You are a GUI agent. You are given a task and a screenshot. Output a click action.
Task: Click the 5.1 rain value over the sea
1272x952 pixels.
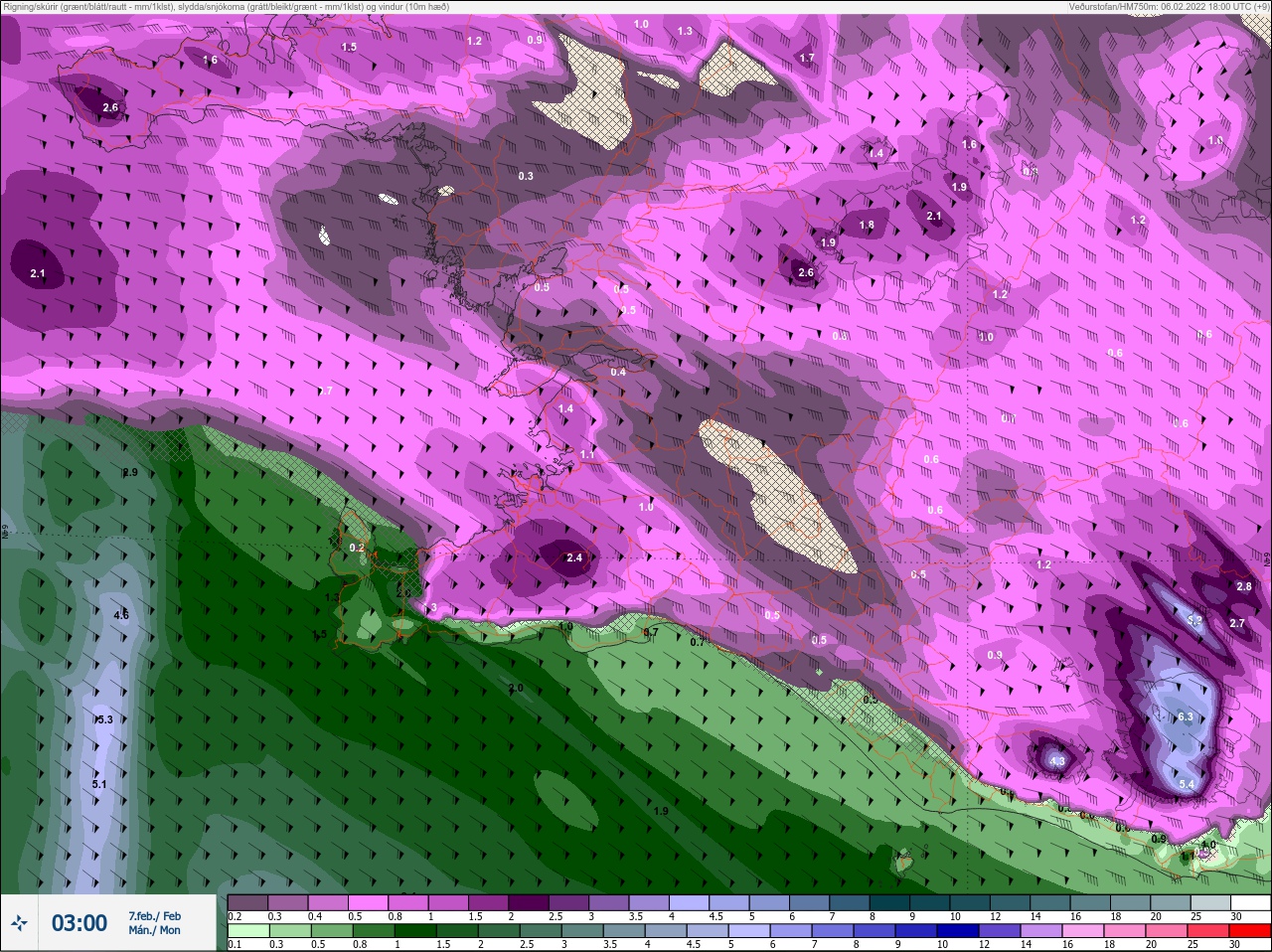[x=99, y=784]
